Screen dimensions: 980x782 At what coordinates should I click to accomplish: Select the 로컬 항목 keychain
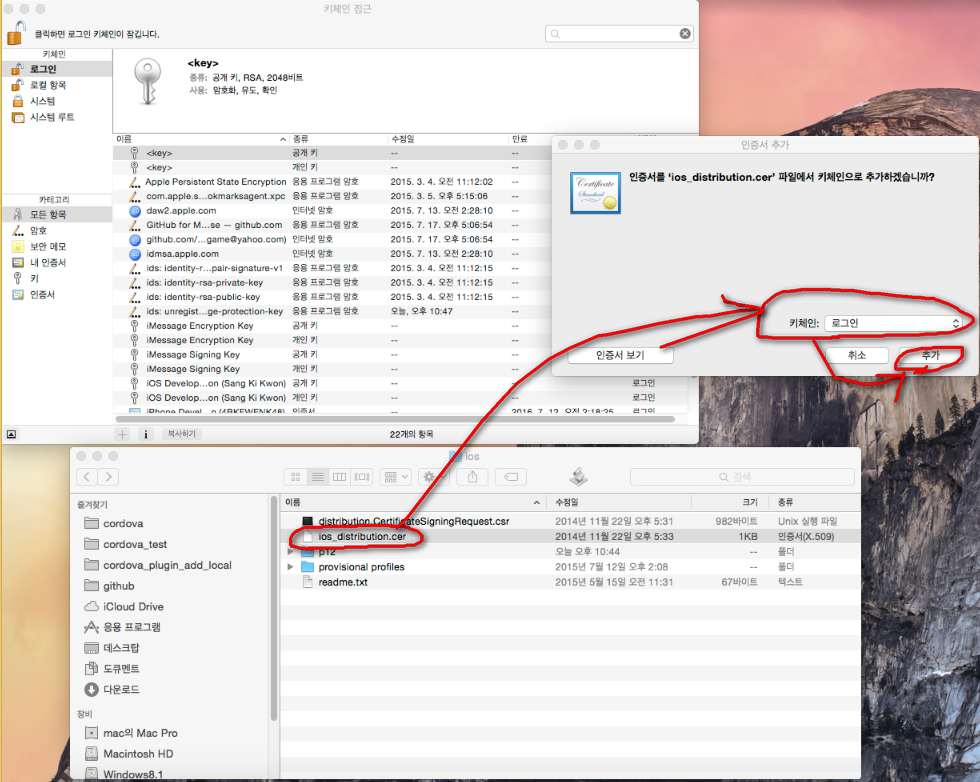point(57,85)
